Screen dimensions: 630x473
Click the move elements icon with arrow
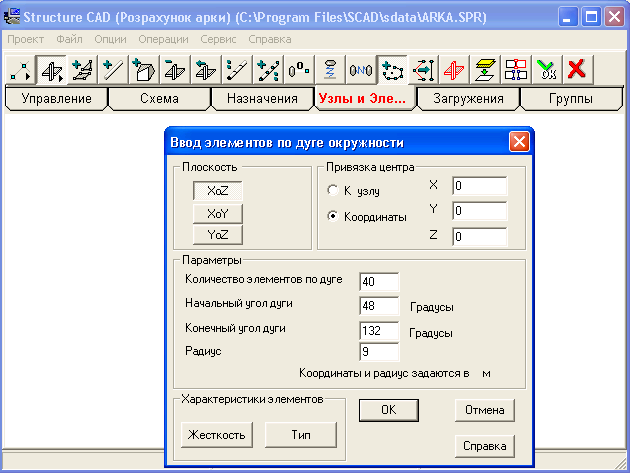click(206, 70)
